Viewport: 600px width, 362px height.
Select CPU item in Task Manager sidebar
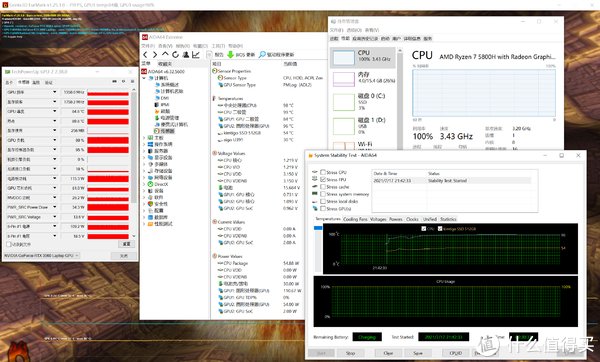point(363,58)
